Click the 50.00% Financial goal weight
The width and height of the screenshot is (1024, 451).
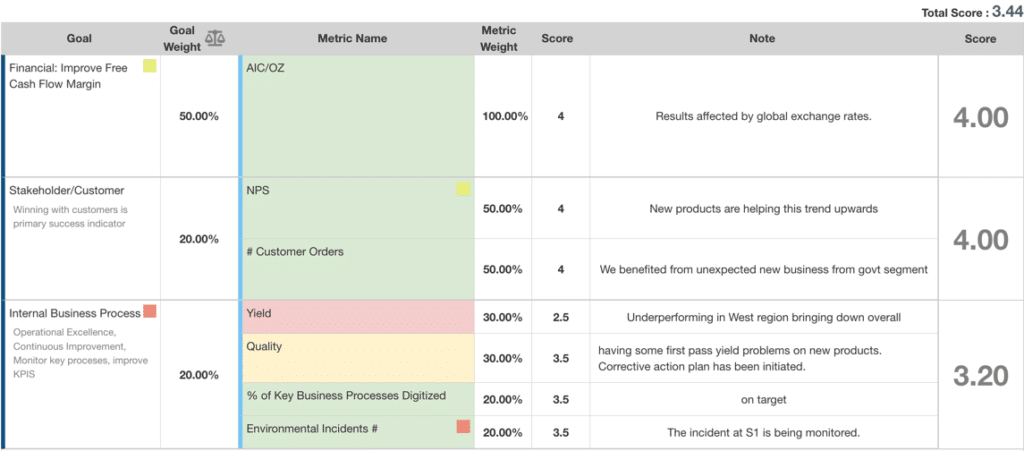(x=198, y=117)
